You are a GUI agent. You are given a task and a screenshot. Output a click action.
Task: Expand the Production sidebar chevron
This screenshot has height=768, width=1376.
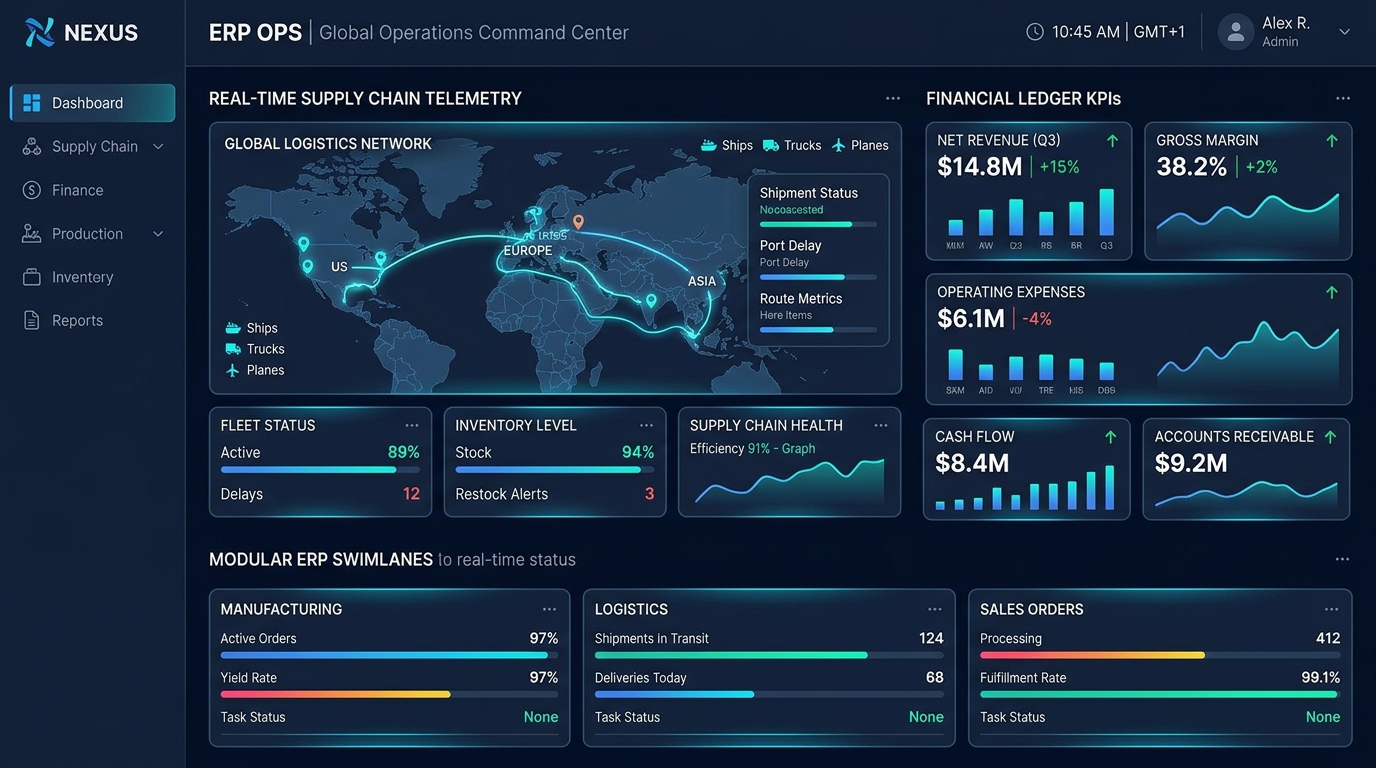pos(158,234)
